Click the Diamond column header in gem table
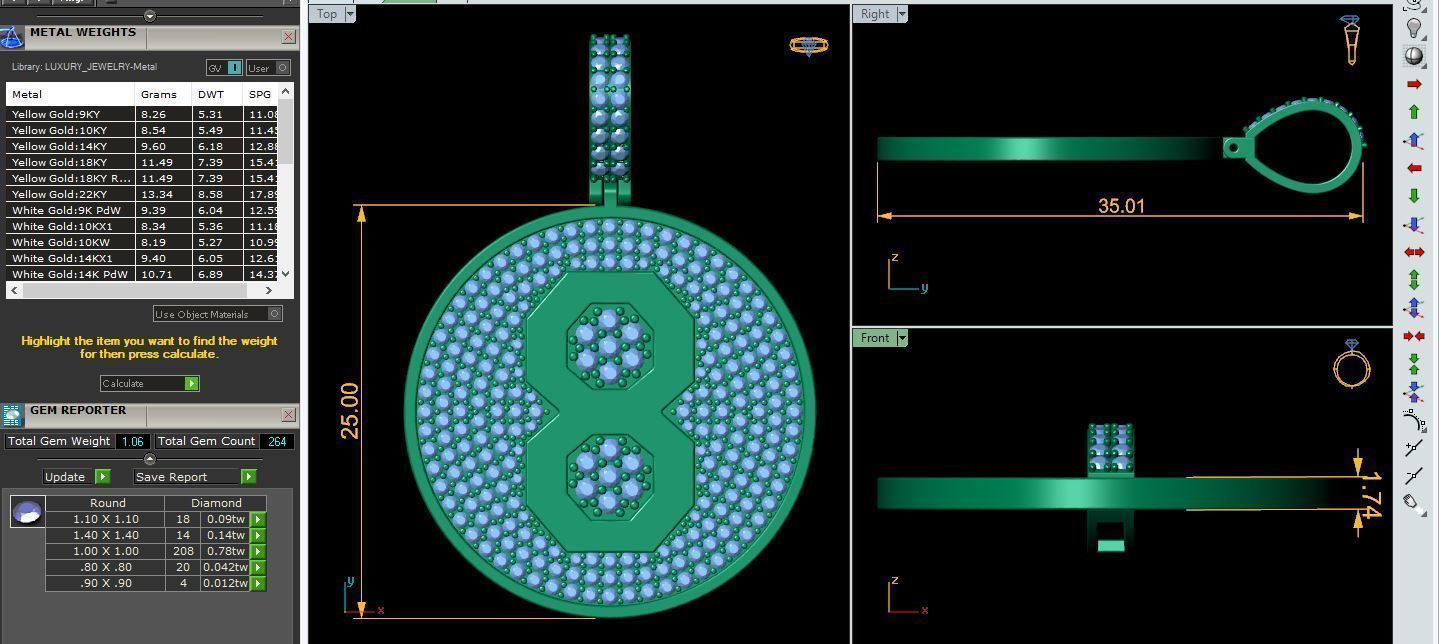 216,503
